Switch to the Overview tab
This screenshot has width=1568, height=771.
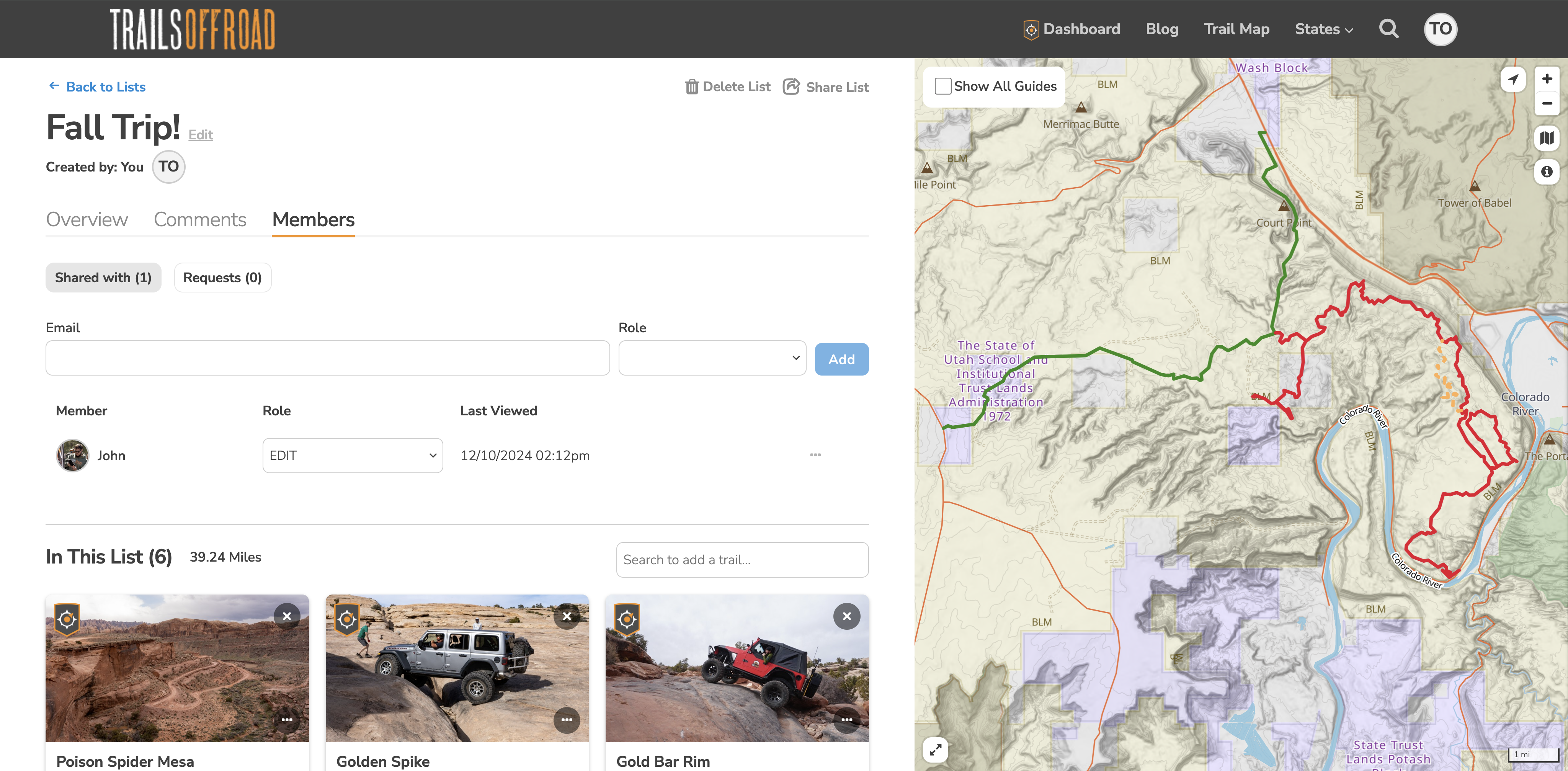pos(87,219)
